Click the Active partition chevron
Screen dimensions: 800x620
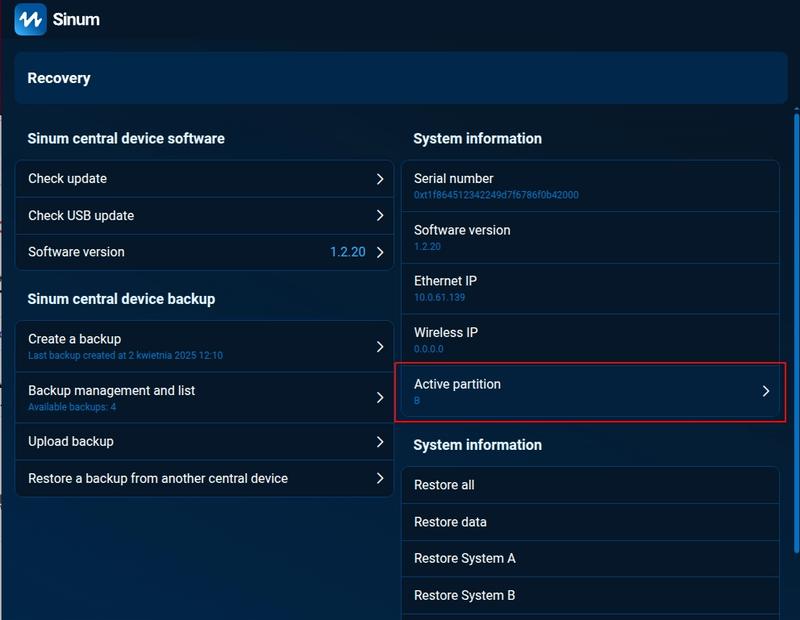click(x=765, y=391)
